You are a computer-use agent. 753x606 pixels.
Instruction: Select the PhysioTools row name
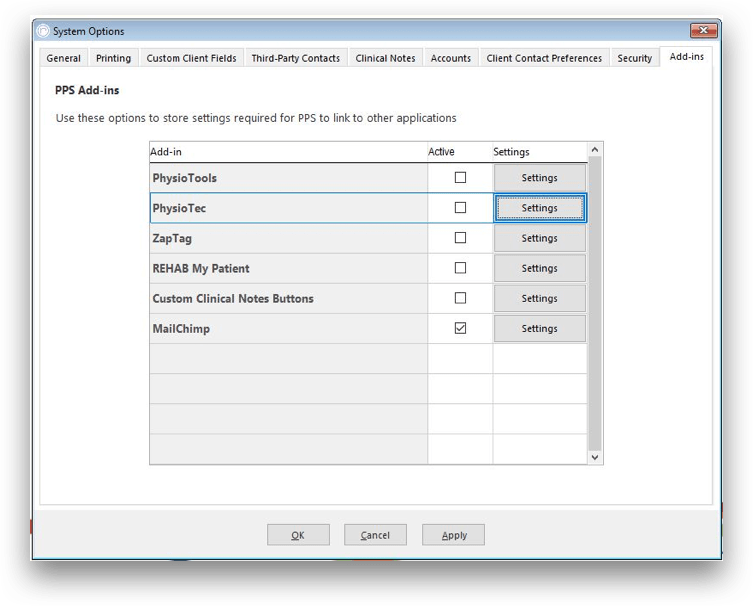point(184,178)
